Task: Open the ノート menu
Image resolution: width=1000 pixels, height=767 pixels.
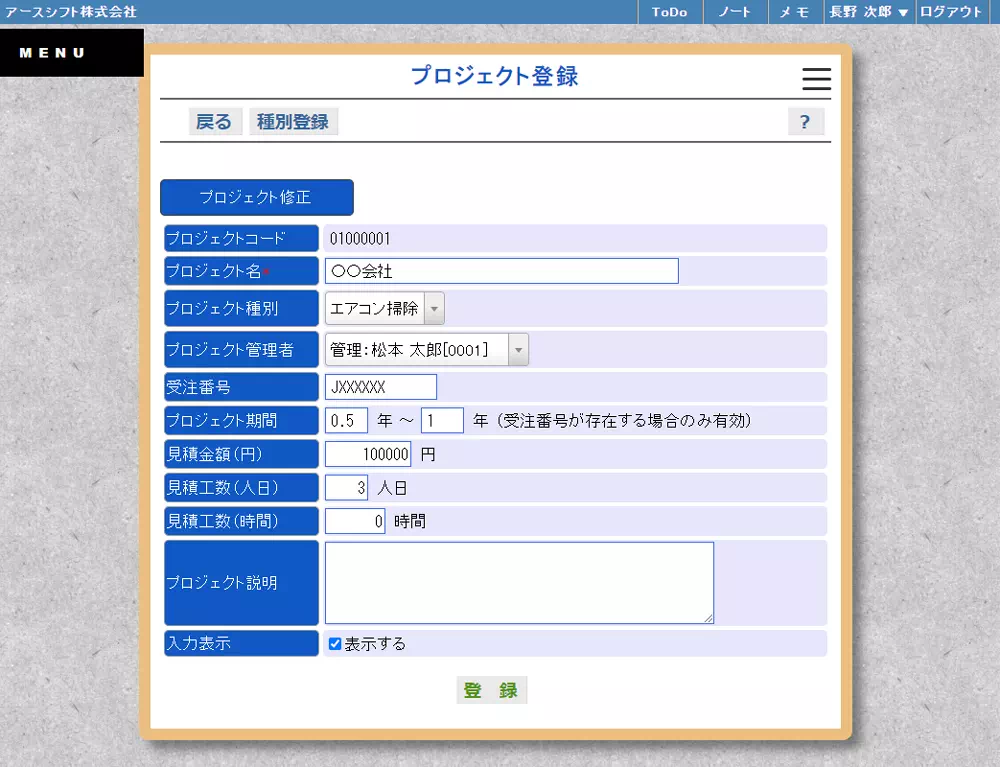Action: pyautogui.click(x=735, y=13)
